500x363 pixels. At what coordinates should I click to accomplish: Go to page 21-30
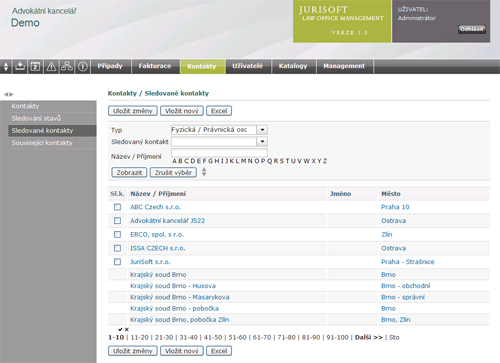pos(164,337)
